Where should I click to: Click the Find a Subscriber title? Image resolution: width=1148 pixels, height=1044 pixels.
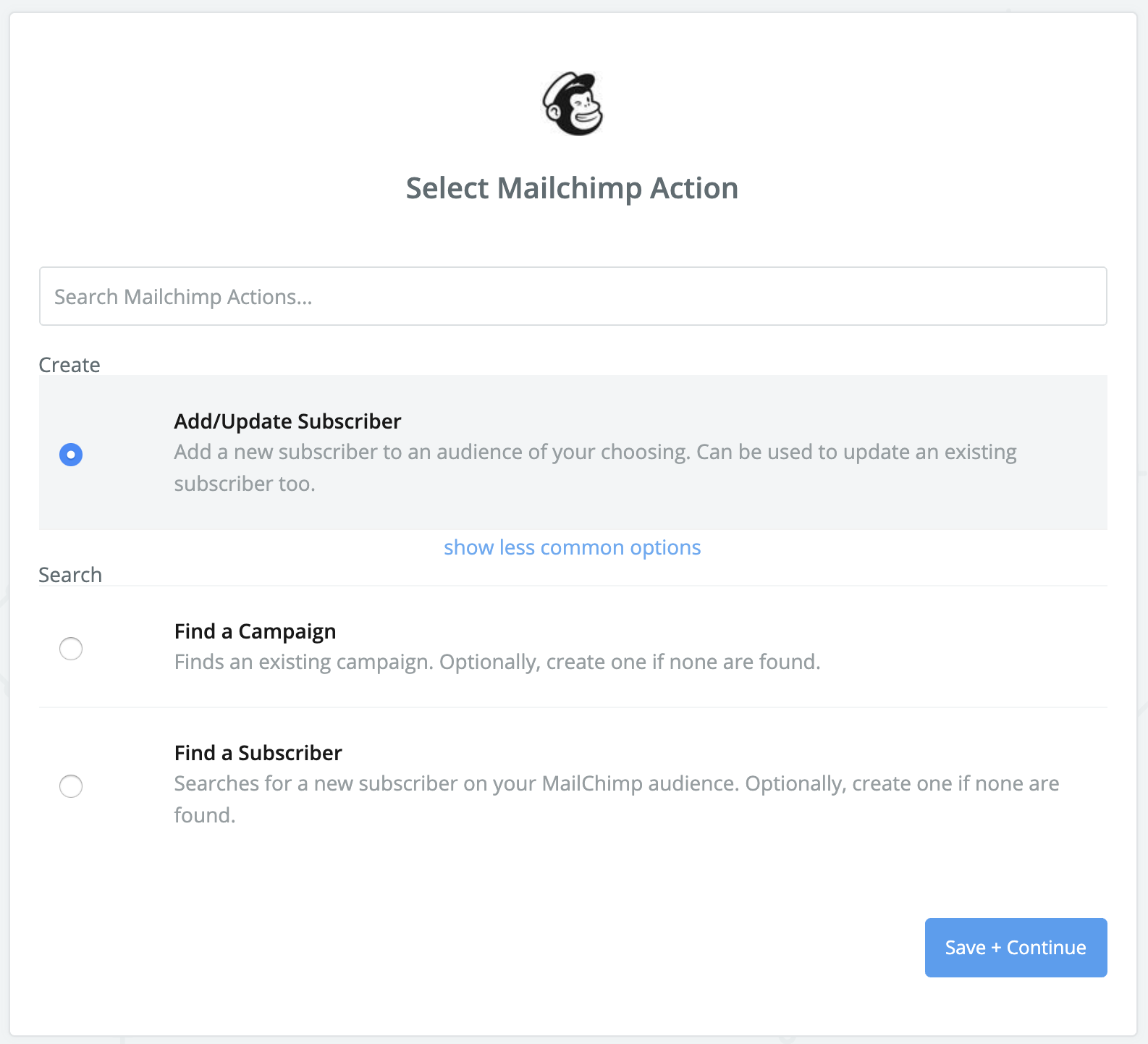(258, 753)
